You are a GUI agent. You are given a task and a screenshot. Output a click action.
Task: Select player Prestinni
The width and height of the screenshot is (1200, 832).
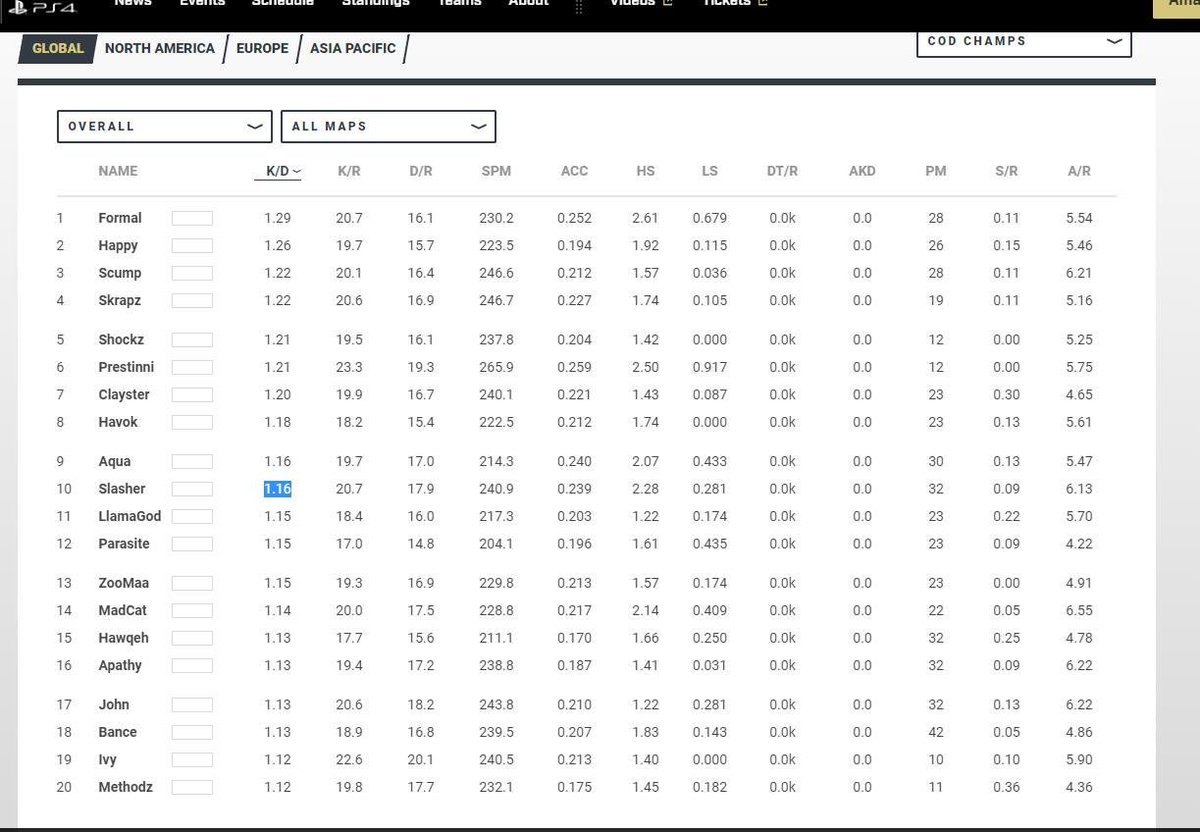pos(126,367)
